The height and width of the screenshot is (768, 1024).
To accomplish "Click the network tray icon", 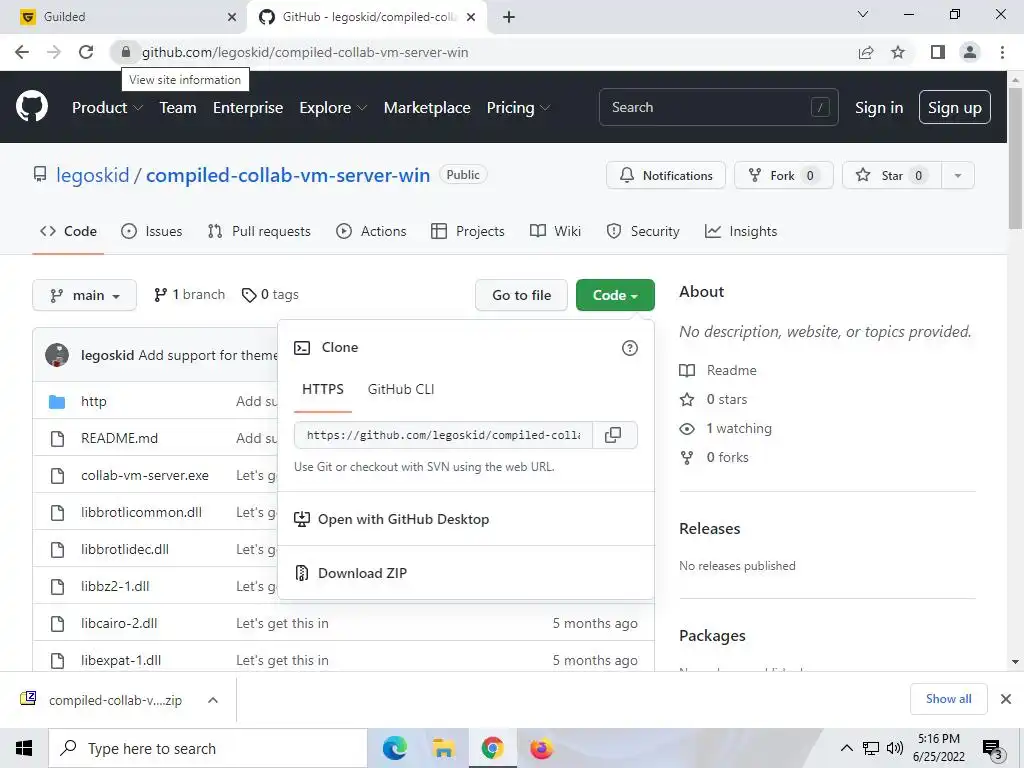I will coord(871,748).
